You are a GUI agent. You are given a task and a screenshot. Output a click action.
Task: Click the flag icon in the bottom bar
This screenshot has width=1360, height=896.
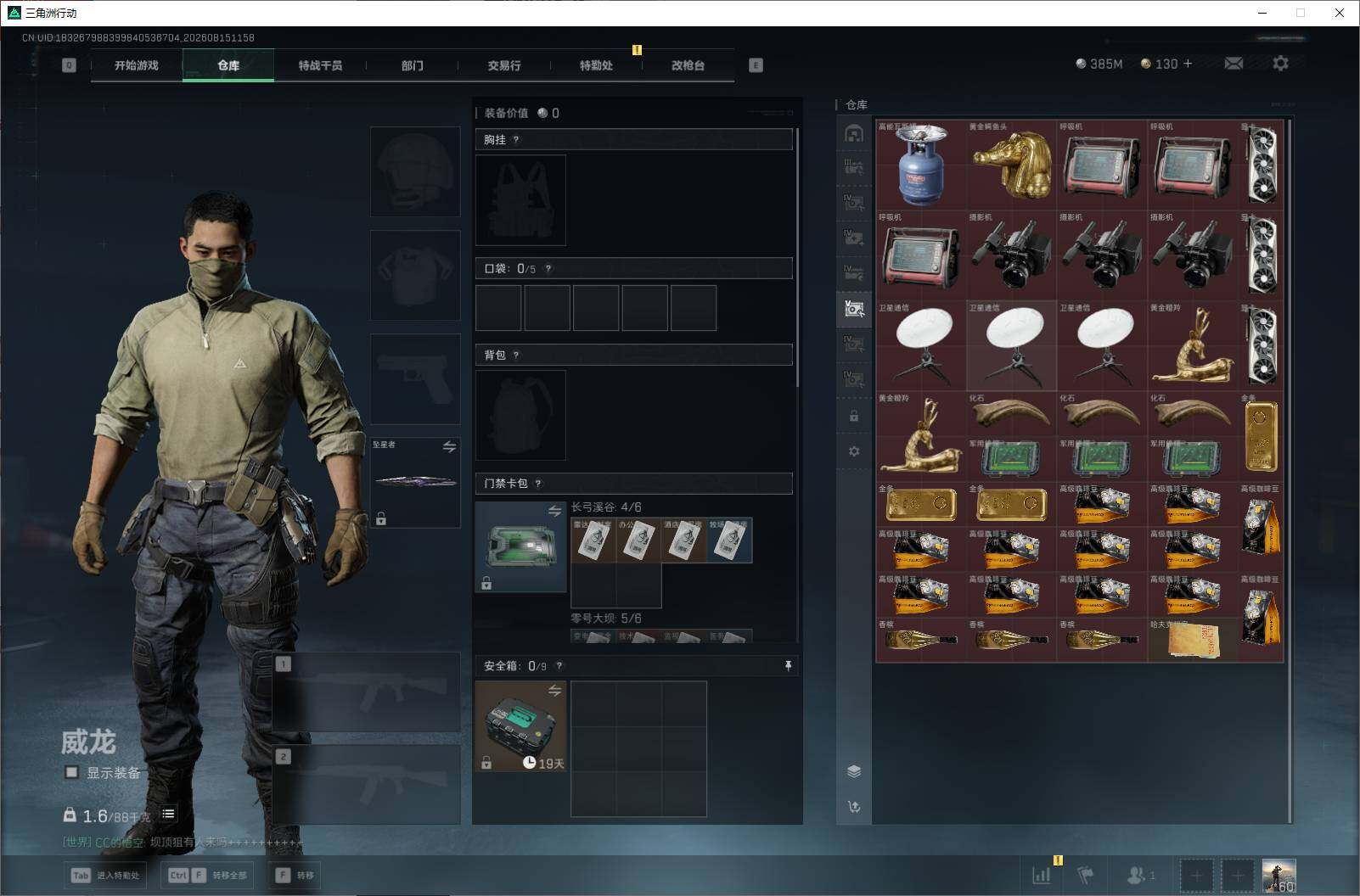coord(1086,875)
